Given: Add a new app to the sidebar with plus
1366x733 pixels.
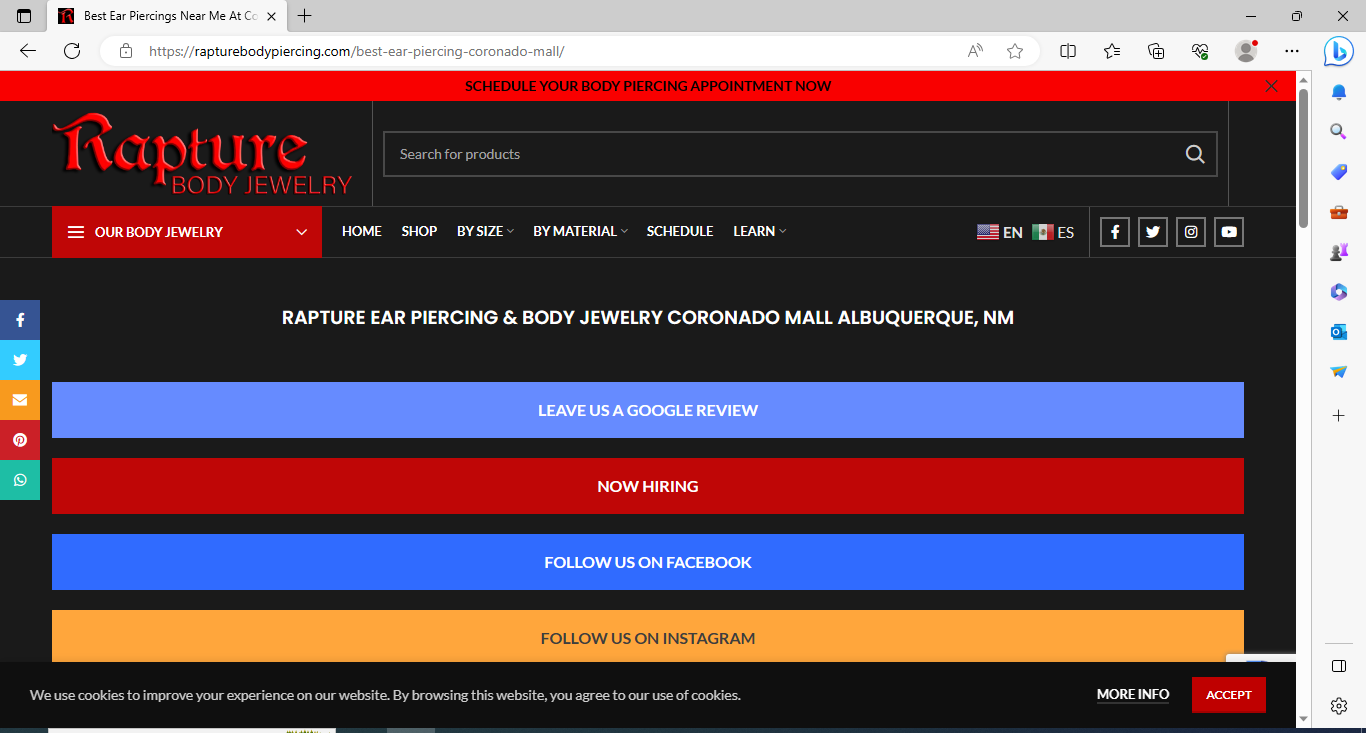Looking at the screenshot, I should tap(1339, 415).
